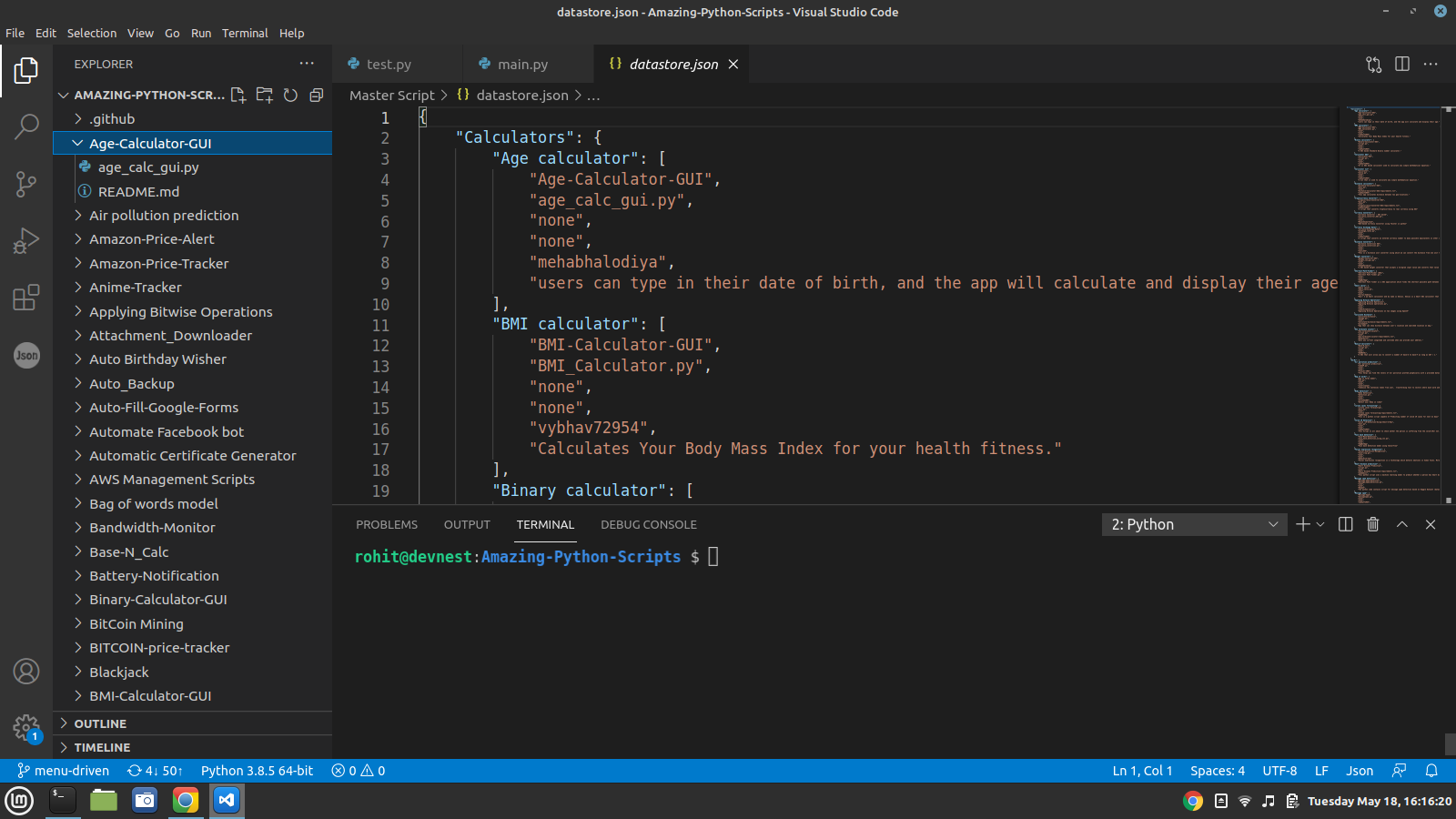Open README.md in Explorer
Screen dimensions: 1456x819
click(192, 191)
